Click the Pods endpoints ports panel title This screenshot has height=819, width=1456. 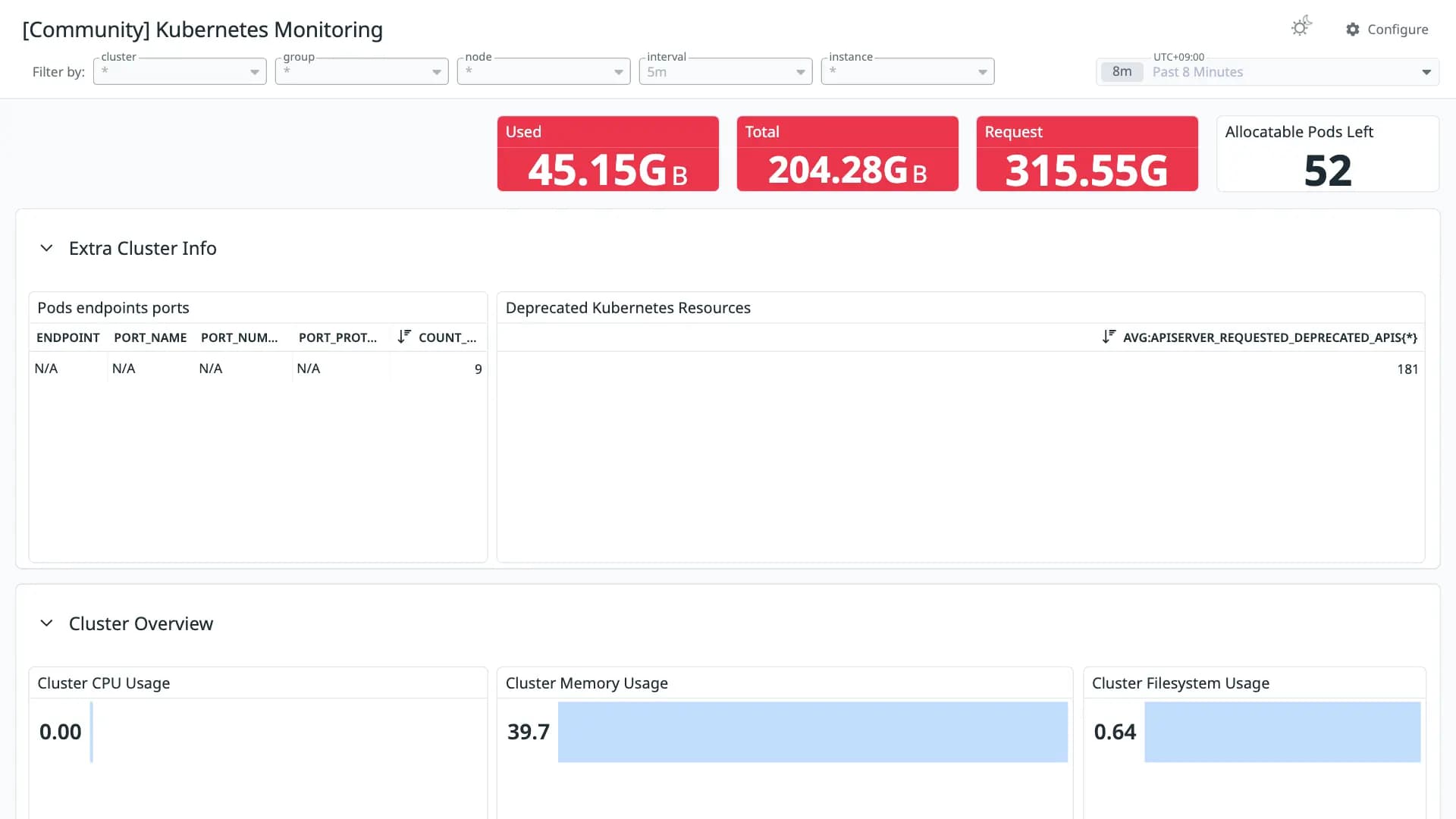tap(113, 308)
